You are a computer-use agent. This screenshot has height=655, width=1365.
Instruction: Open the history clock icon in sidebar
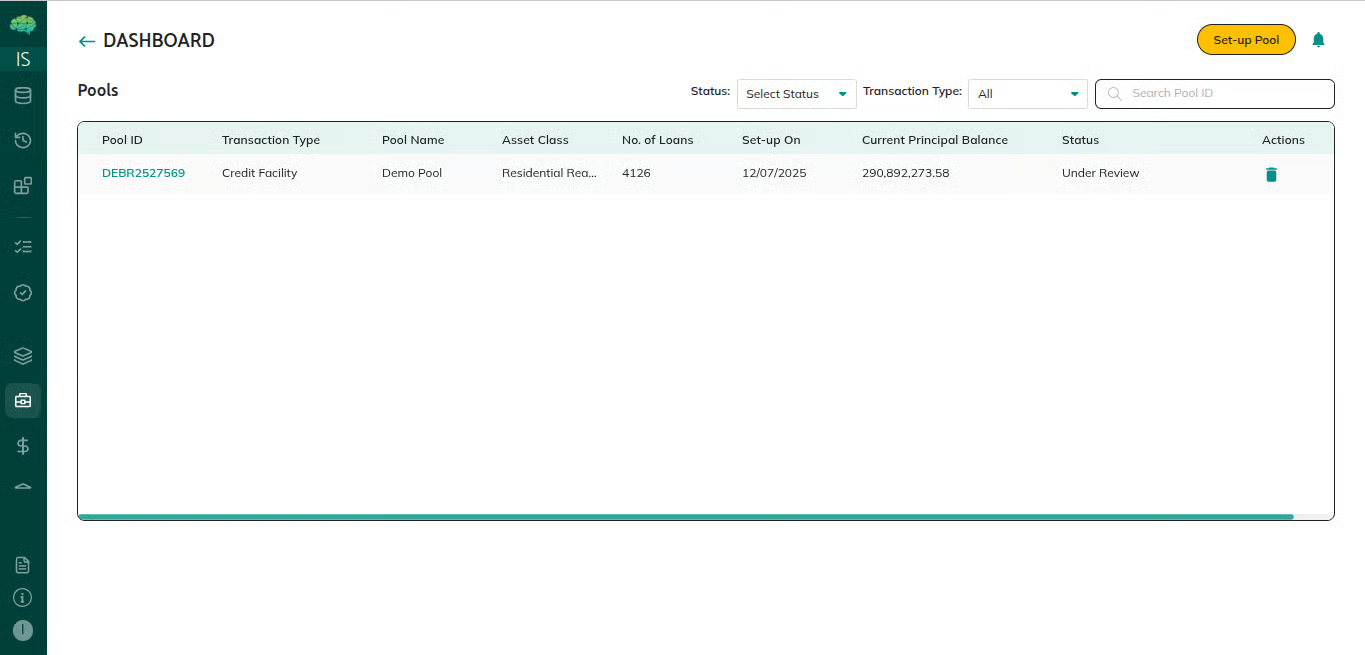(22, 140)
